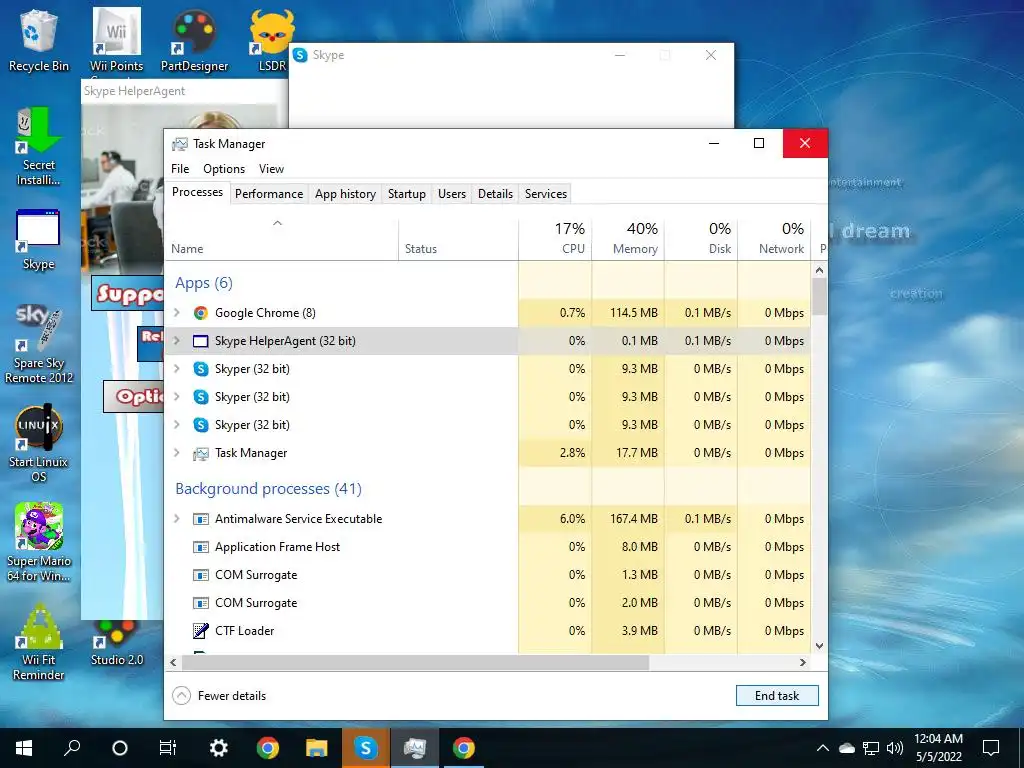Click the Task Manager taskbar icon
Screen dimensions: 1024x768
415,748
